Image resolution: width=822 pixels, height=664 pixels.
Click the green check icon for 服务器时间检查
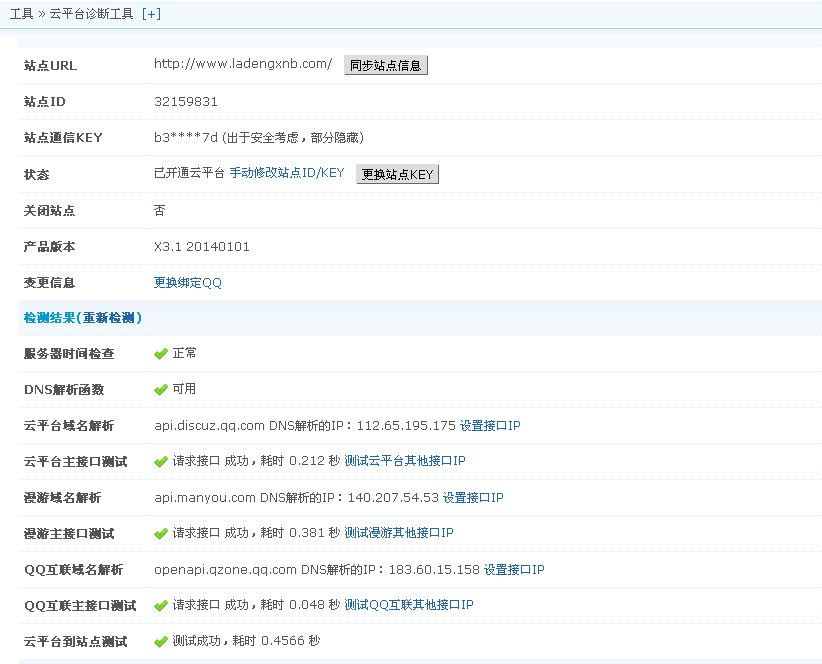click(x=161, y=354)
